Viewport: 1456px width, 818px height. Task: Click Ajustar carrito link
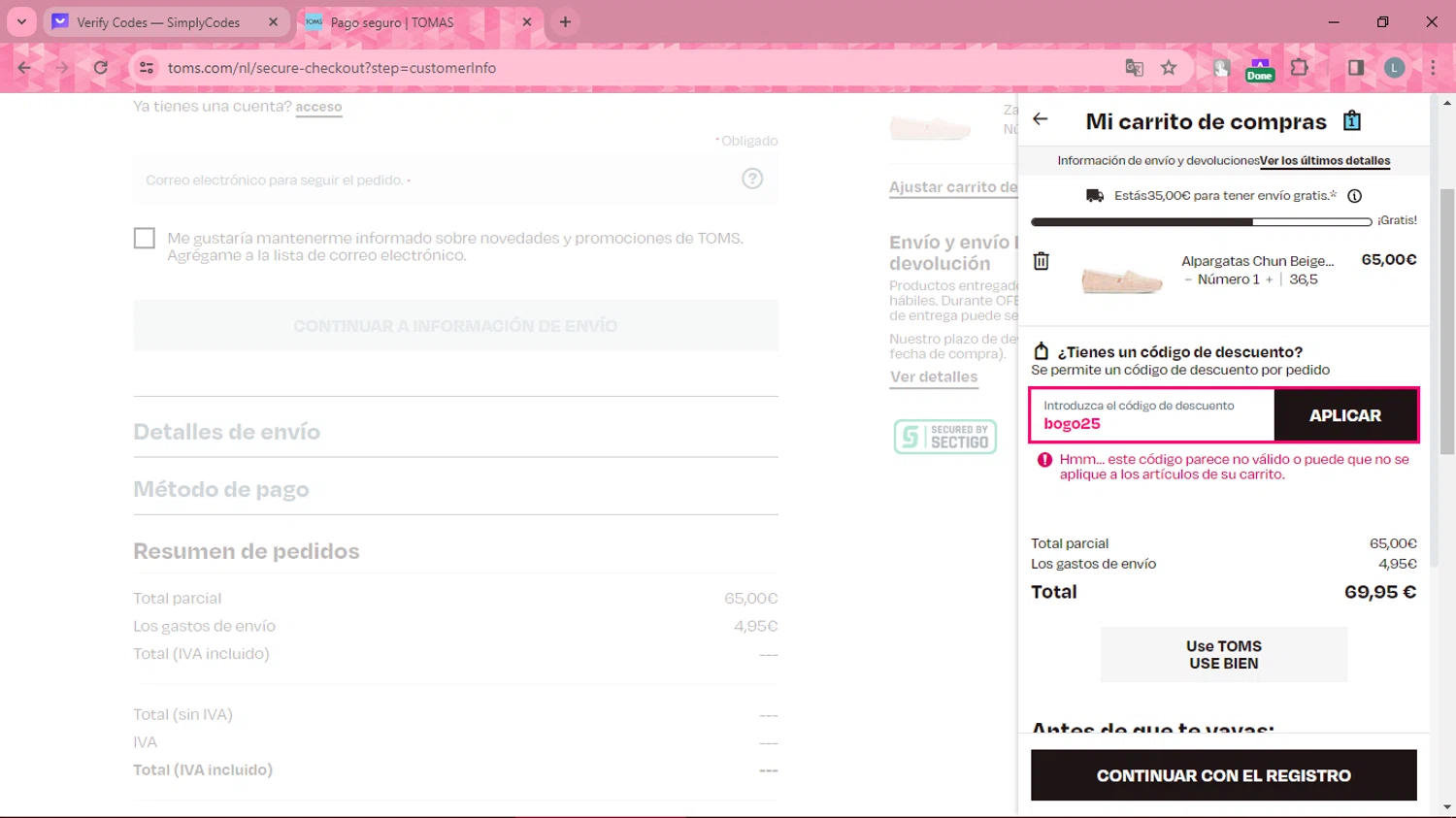(x=953, y=187)
